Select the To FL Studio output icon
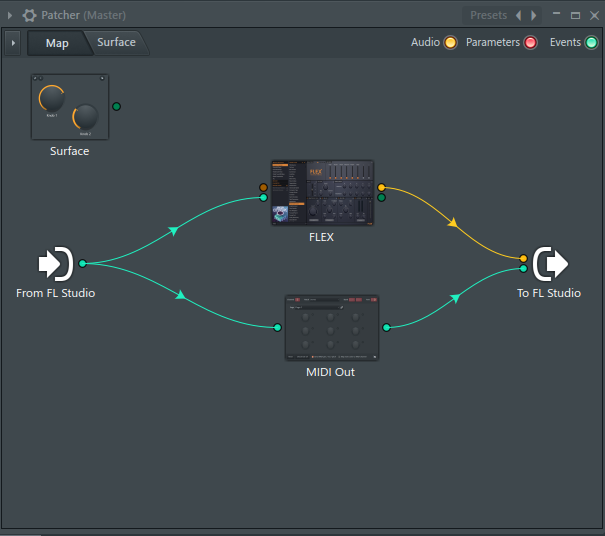Image resolution: width=605 pixels, height=536 pixels. coord(551,264)
